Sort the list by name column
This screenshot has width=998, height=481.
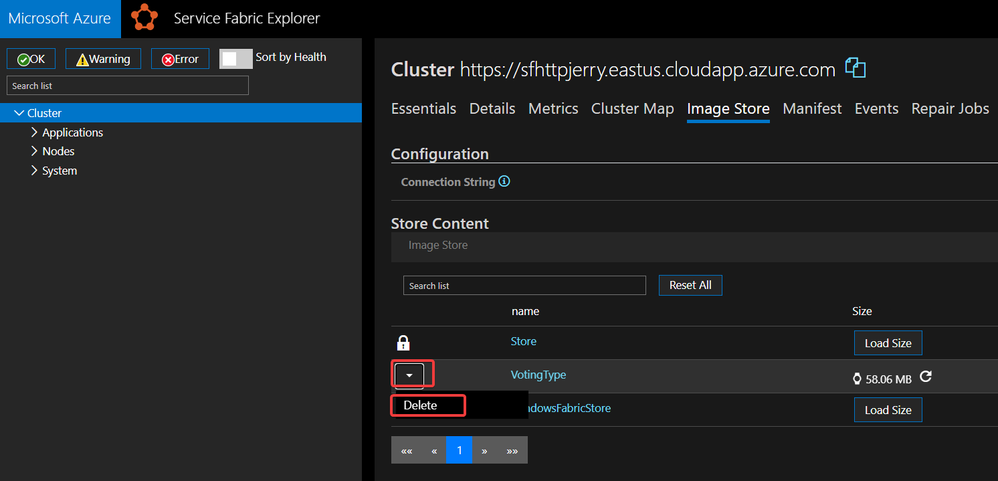point(525,312)
